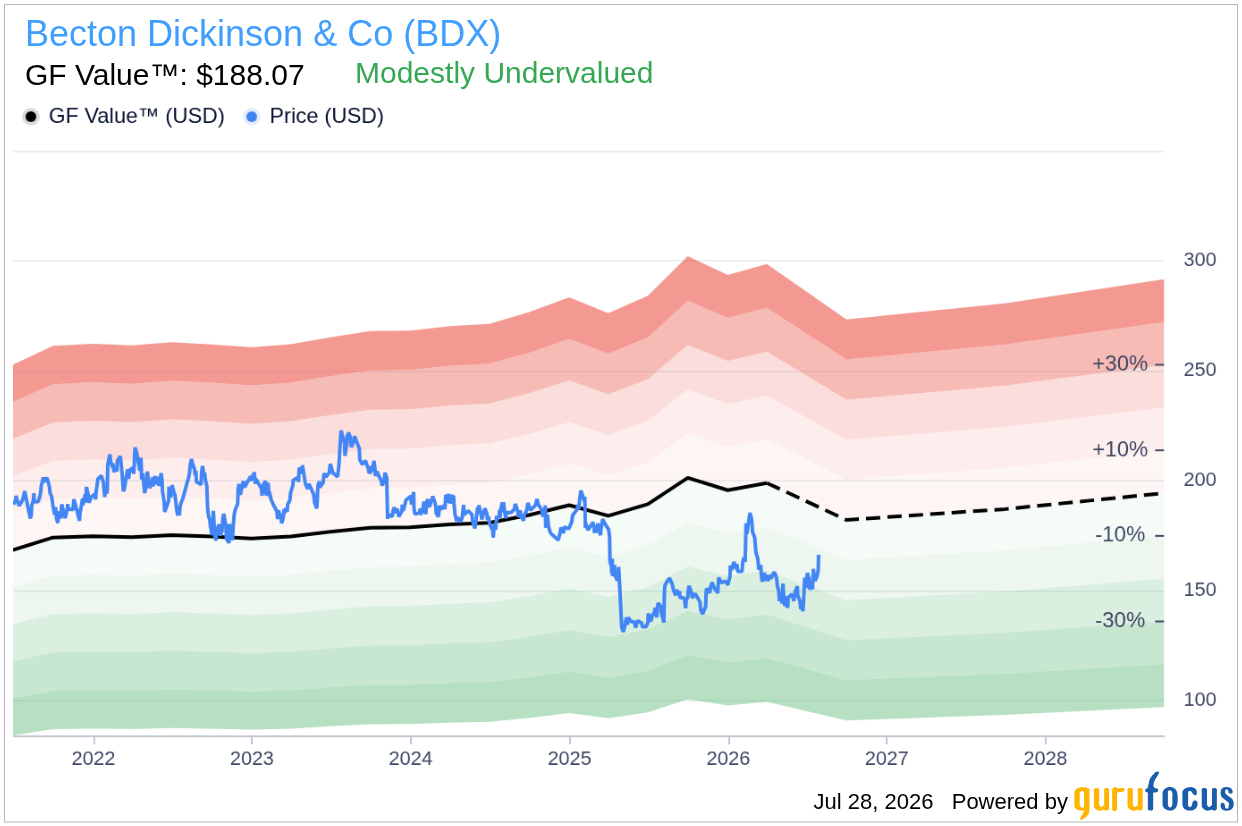Select the 2024 x-axis label
The height and width of the screenshot is (826, 1242).
click(410, 758)
